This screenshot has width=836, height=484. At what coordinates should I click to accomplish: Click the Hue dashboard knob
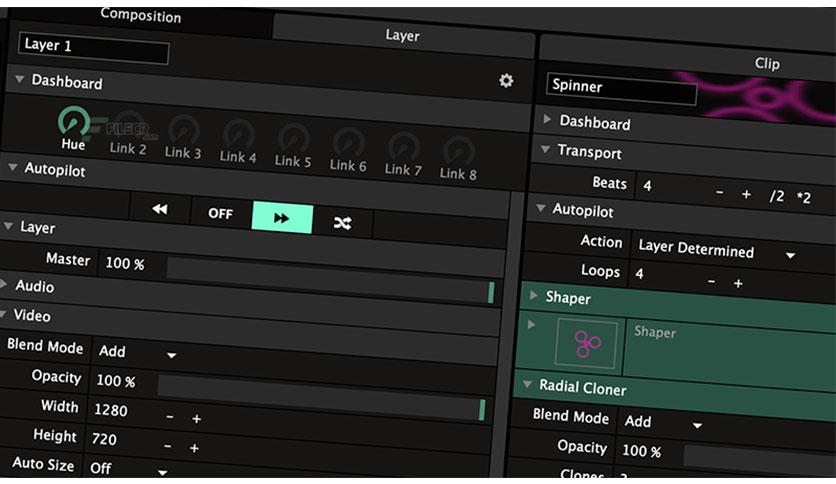(x=74, y=122)
